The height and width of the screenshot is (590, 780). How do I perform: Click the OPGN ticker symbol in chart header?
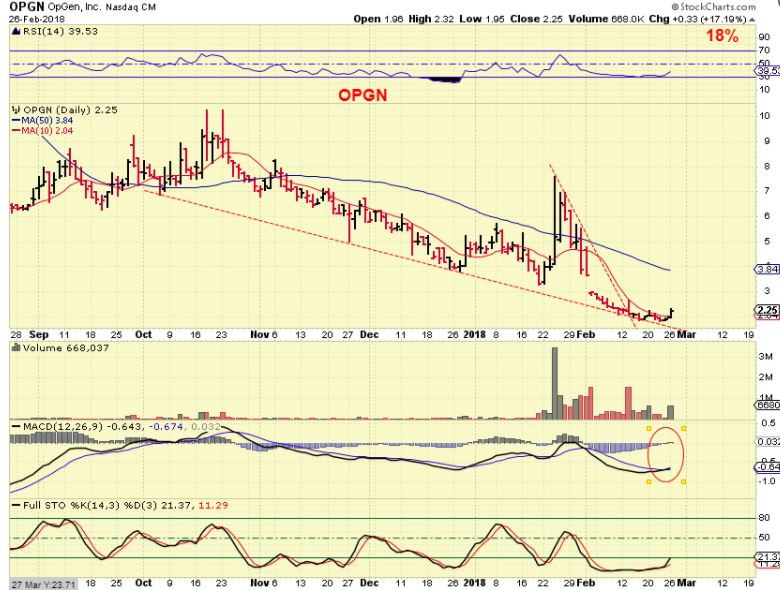pos(27,6)
